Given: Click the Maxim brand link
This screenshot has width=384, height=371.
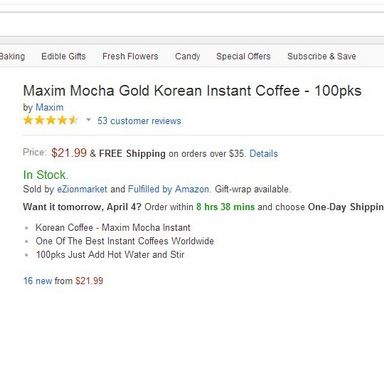Looking at the screenshot, I should [49, 107].
